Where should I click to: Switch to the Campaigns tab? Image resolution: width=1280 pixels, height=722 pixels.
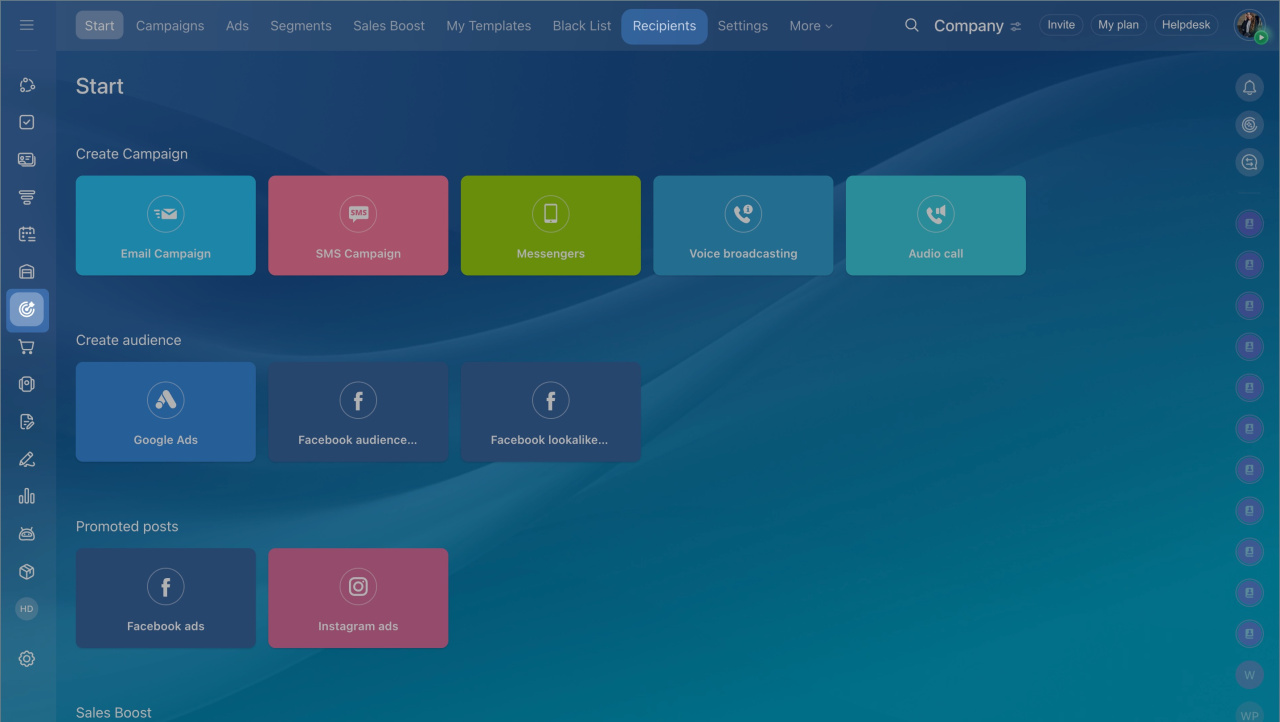(x=170, y=26)
